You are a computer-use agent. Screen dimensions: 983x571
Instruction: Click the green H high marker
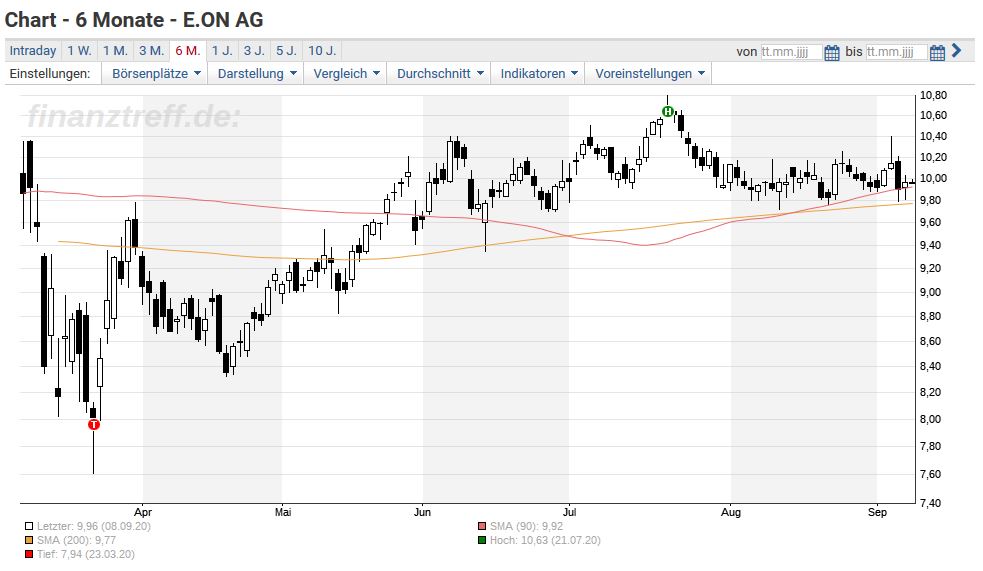668,112
